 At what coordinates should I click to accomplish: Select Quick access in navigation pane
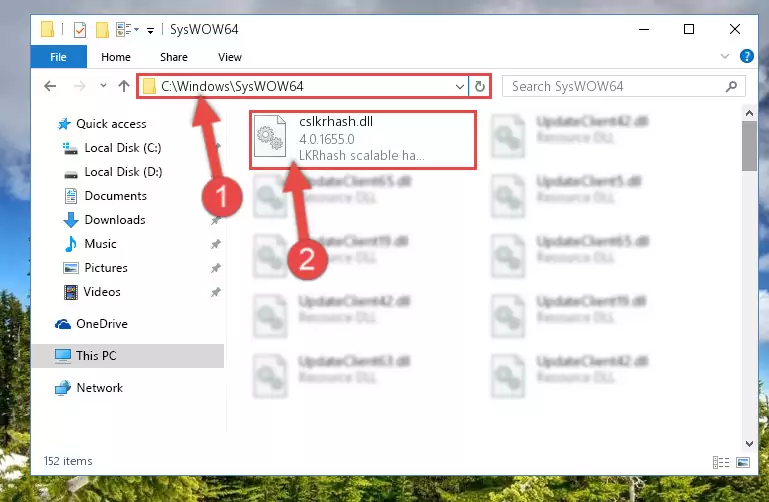click(111, 124)
